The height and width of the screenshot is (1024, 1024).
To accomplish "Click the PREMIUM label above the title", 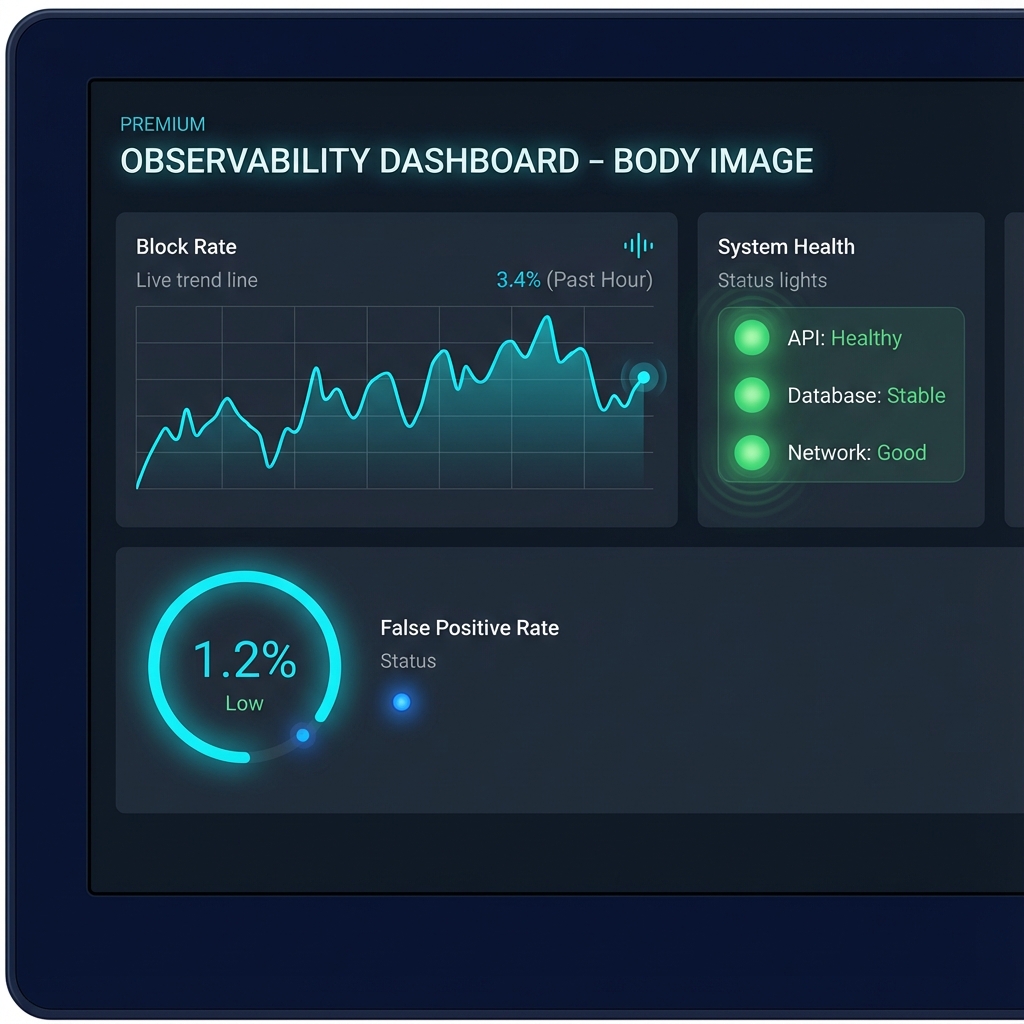I will (162, 124).
